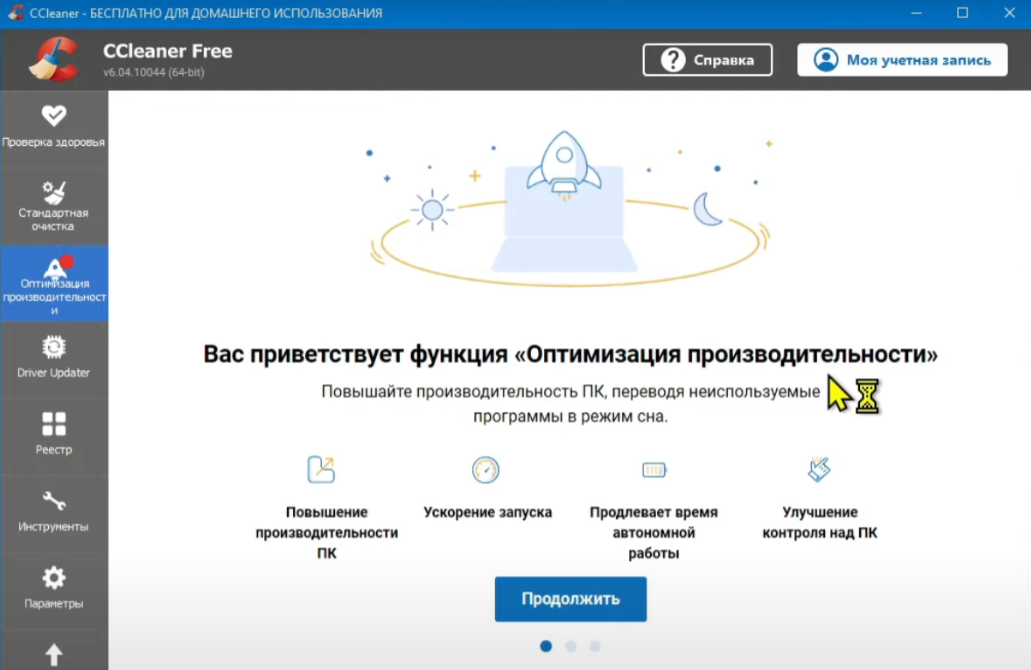
Task: Click the question mark help icon
Action: pyautogui.click(x=673, y=60)
